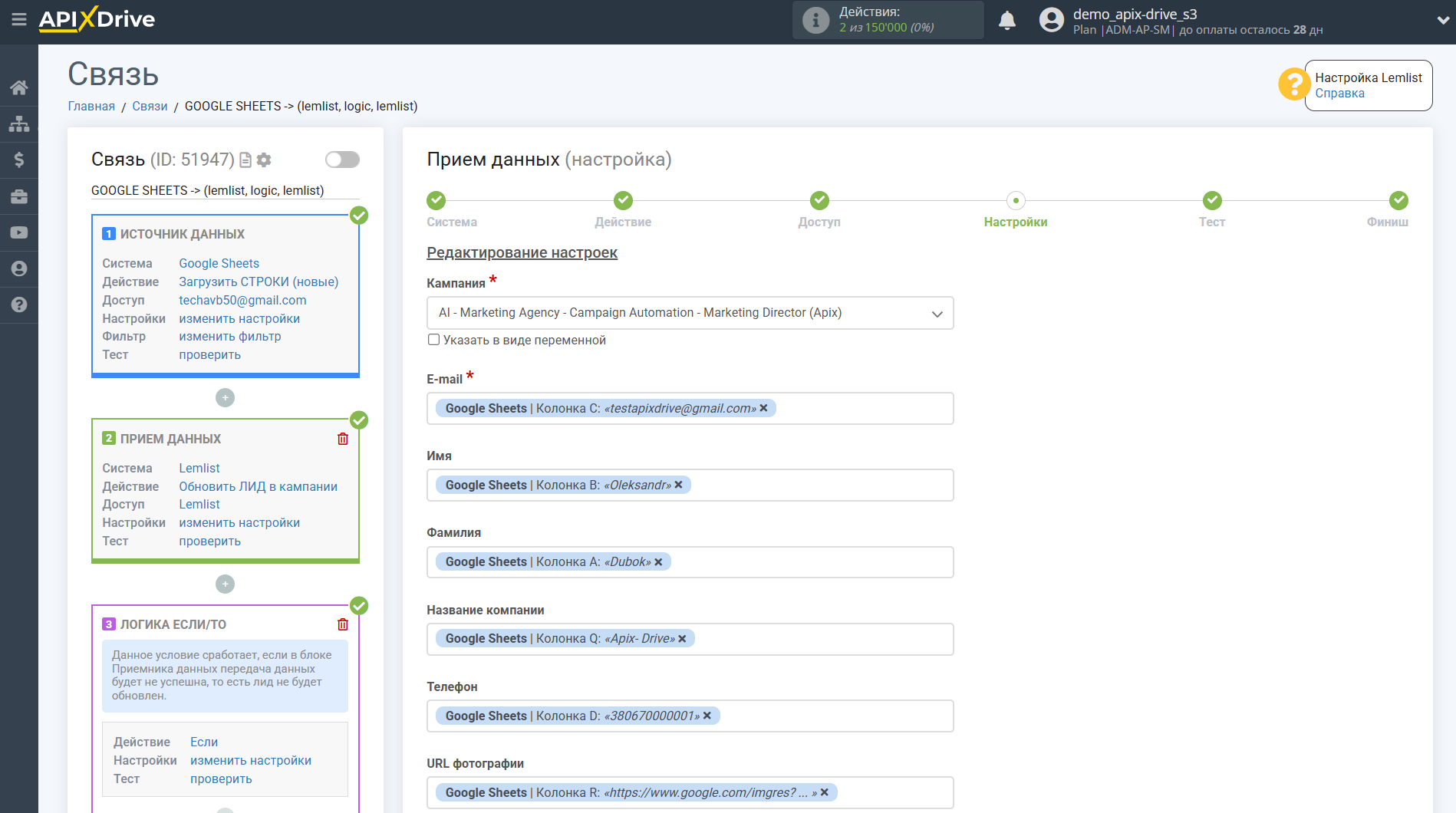Click Обновить ЛИД в кампании link
The height and width of the screenshot is (813, 1456).
click(258, 486)
